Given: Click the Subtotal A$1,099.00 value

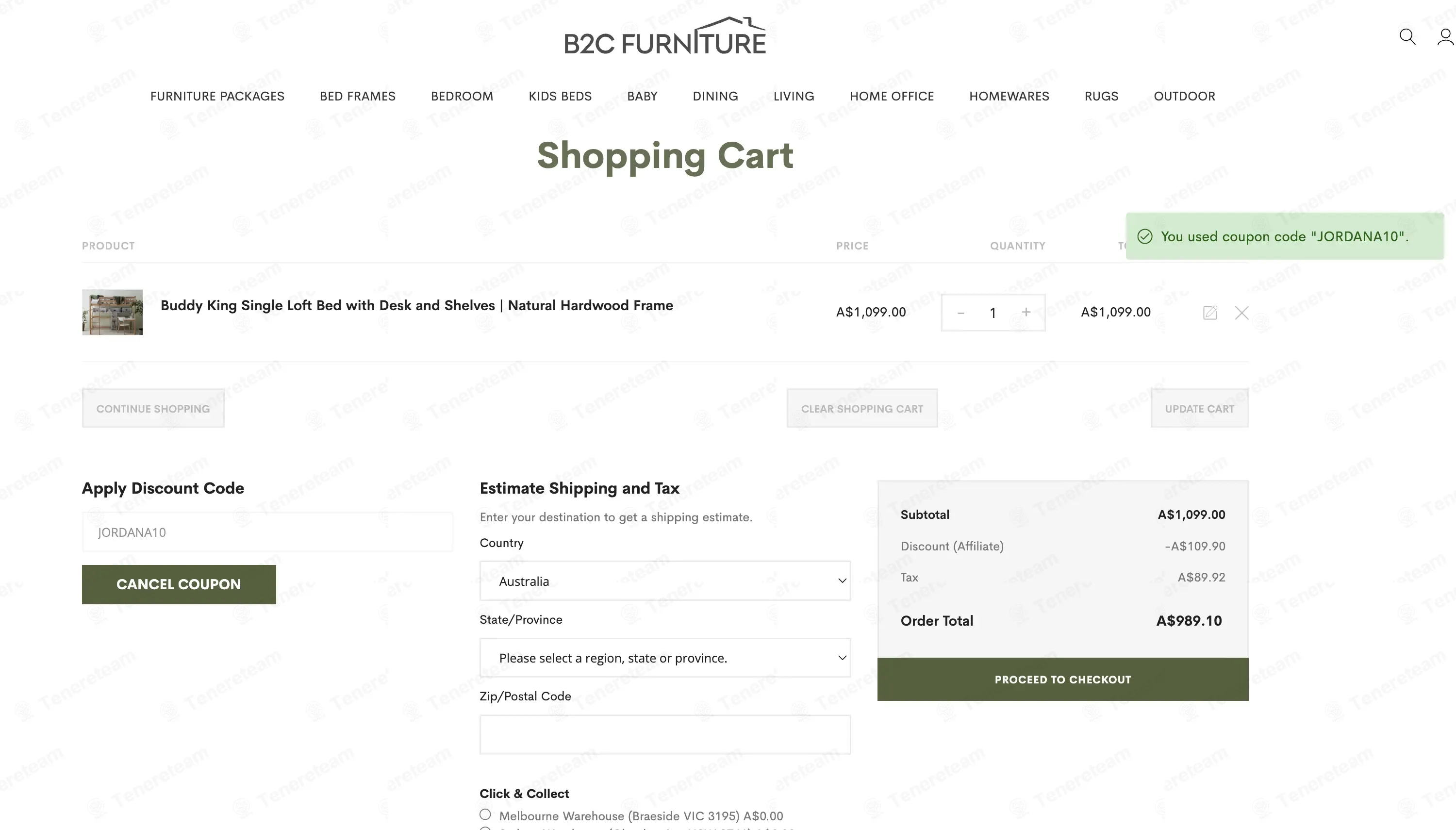Looking at the screenshot, I should click(x=1191, y=515).
